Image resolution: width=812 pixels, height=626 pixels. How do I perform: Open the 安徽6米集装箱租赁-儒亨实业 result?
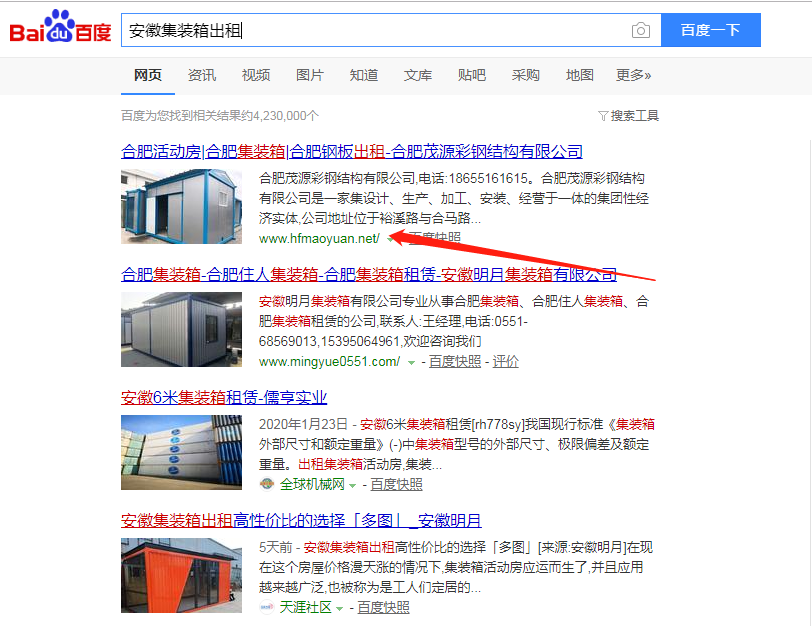(224, 398)
